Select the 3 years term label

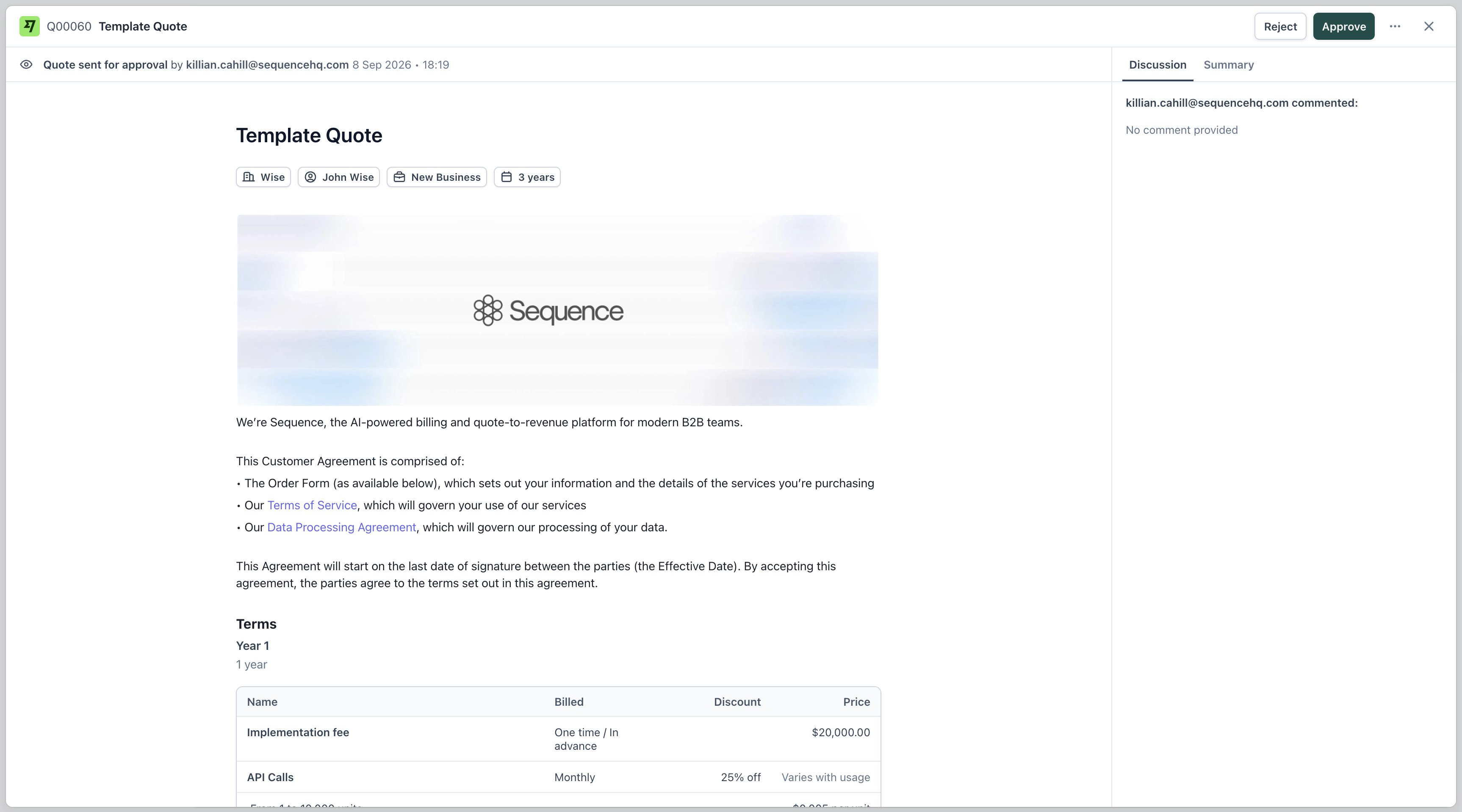pyautogui.click(x=527, y=177)
